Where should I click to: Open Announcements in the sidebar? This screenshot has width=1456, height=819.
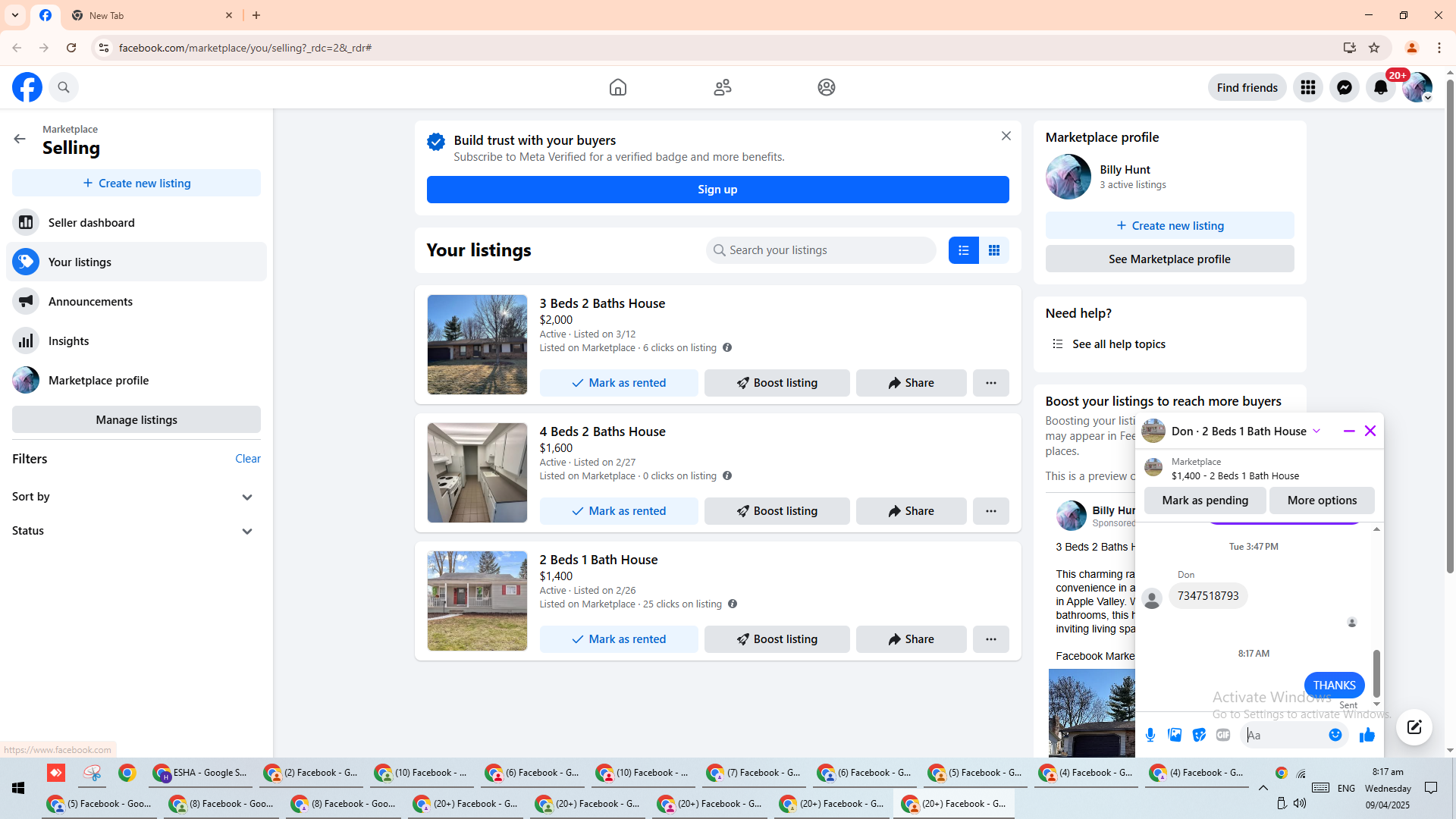(136, 301)
